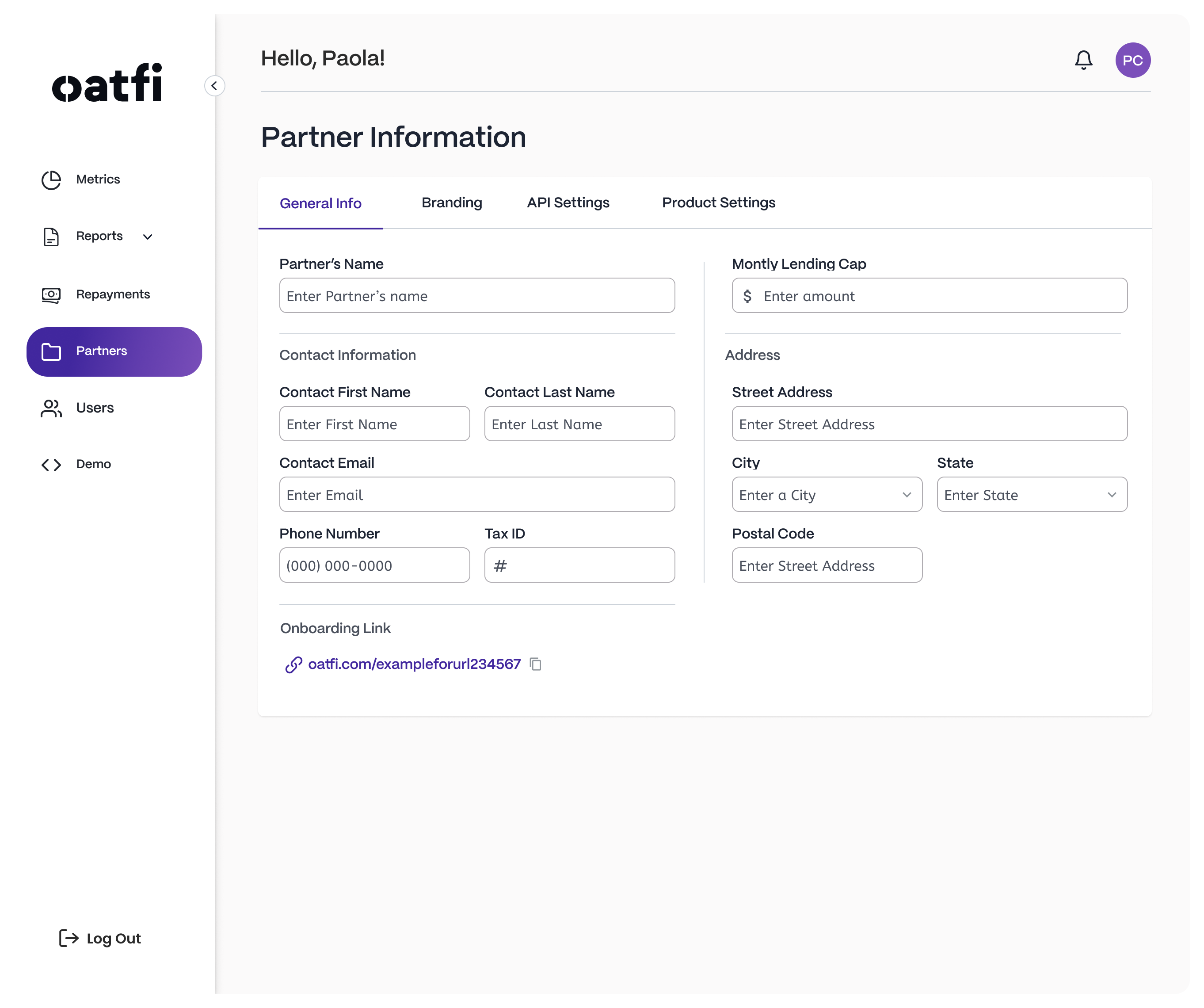Open Users in the sidebar
1204x1008 pixels.
tap(95, 408)
